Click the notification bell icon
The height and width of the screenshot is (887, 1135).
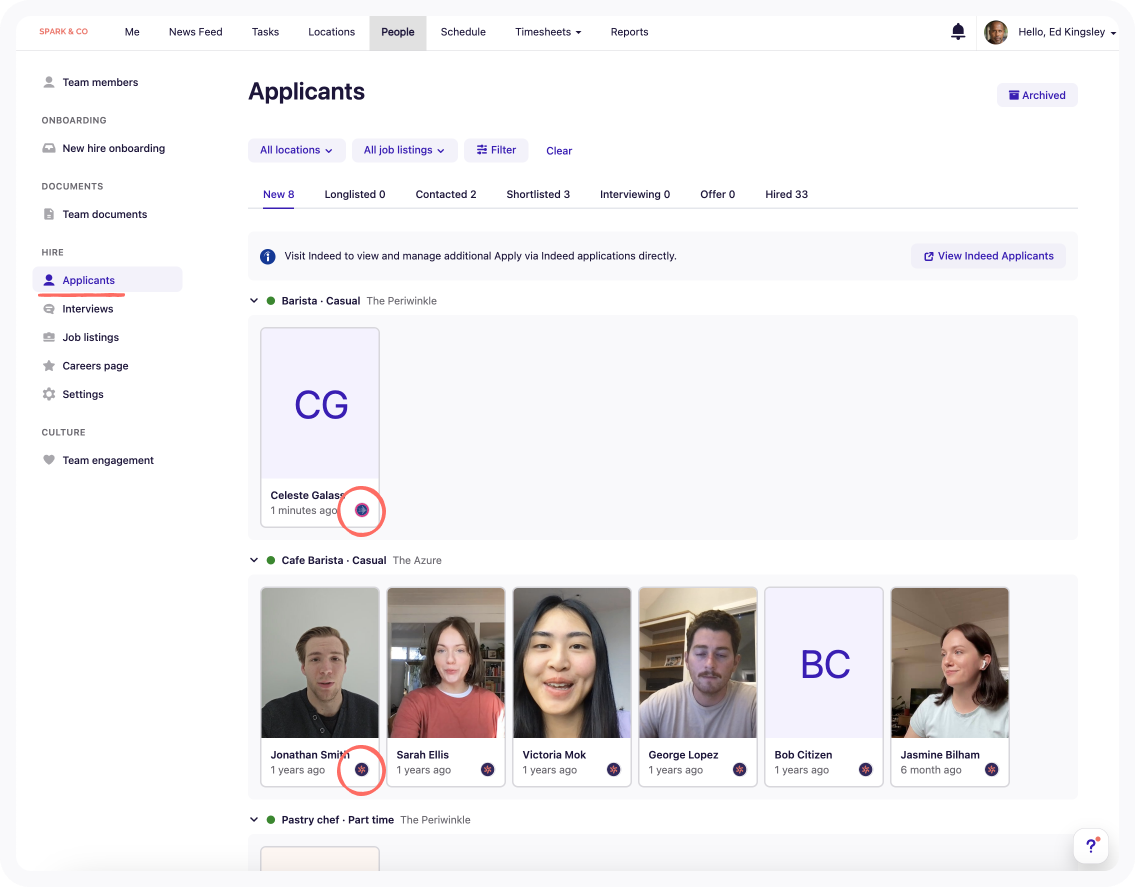tap(958, 31)
